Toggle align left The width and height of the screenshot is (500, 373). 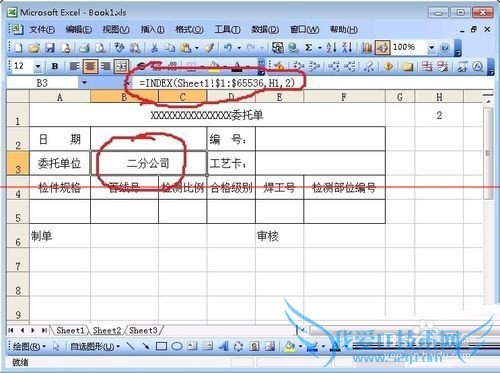click(x=74, y=66)
